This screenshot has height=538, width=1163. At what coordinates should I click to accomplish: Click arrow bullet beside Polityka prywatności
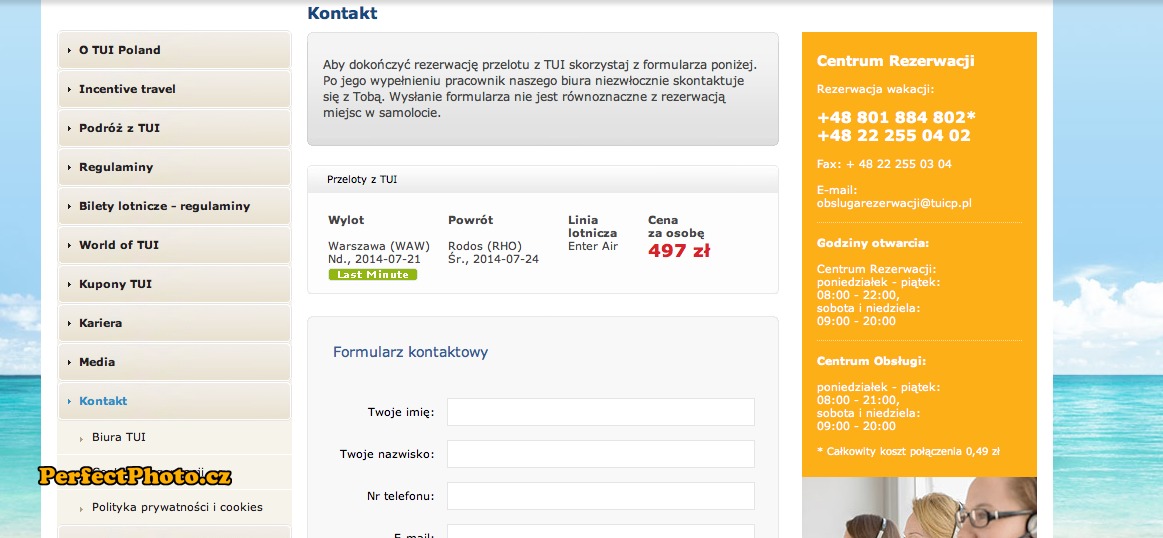click(x=82, y=509)
